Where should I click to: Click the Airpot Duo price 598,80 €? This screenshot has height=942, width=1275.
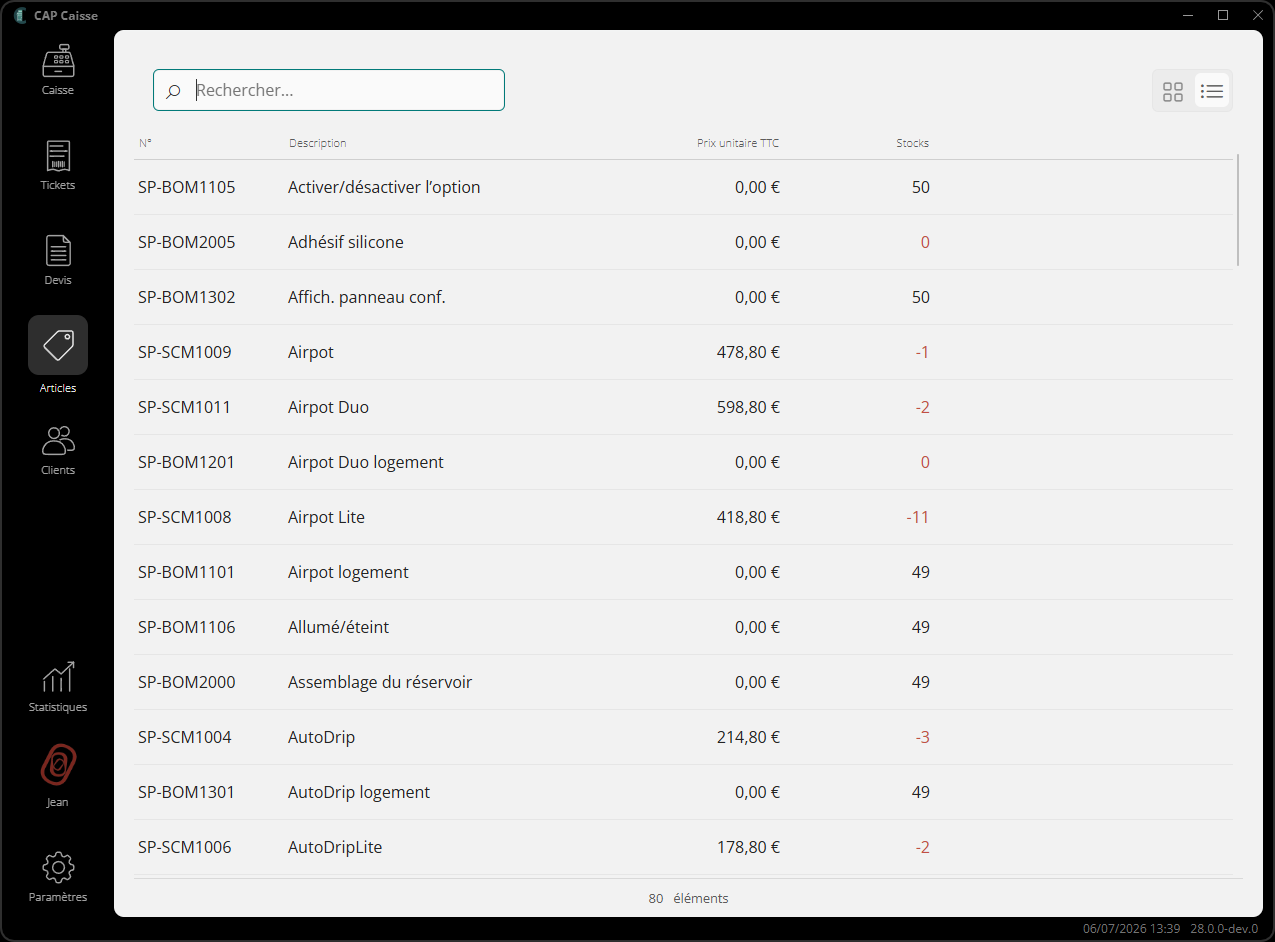point(748,407)
